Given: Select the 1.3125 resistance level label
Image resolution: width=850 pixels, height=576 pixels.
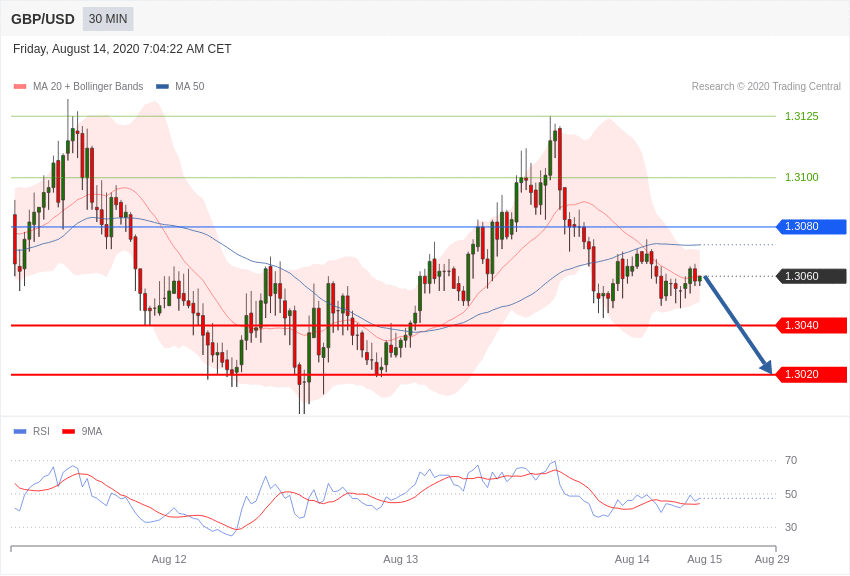Looking at the screenshot, I should click(802, 116).
